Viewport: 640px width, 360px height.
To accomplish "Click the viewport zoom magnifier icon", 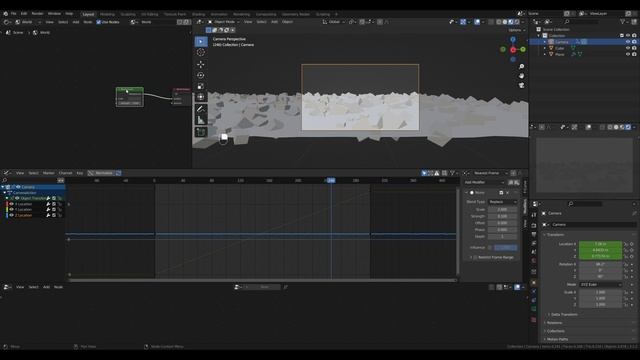I will tap(521, 67).
